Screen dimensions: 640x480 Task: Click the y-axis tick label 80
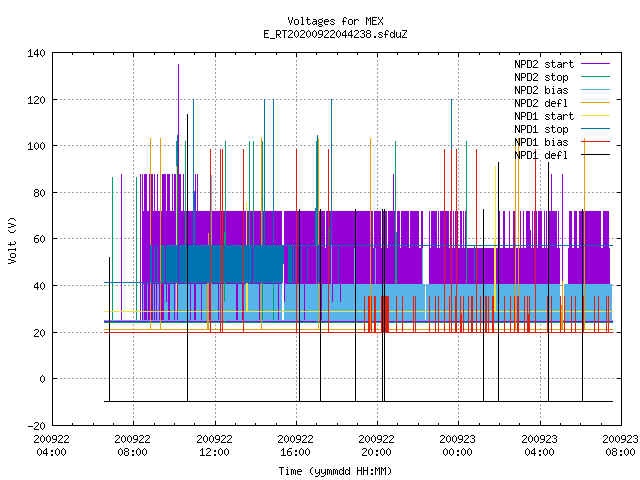pyautogui.click(x=40, y=193)
